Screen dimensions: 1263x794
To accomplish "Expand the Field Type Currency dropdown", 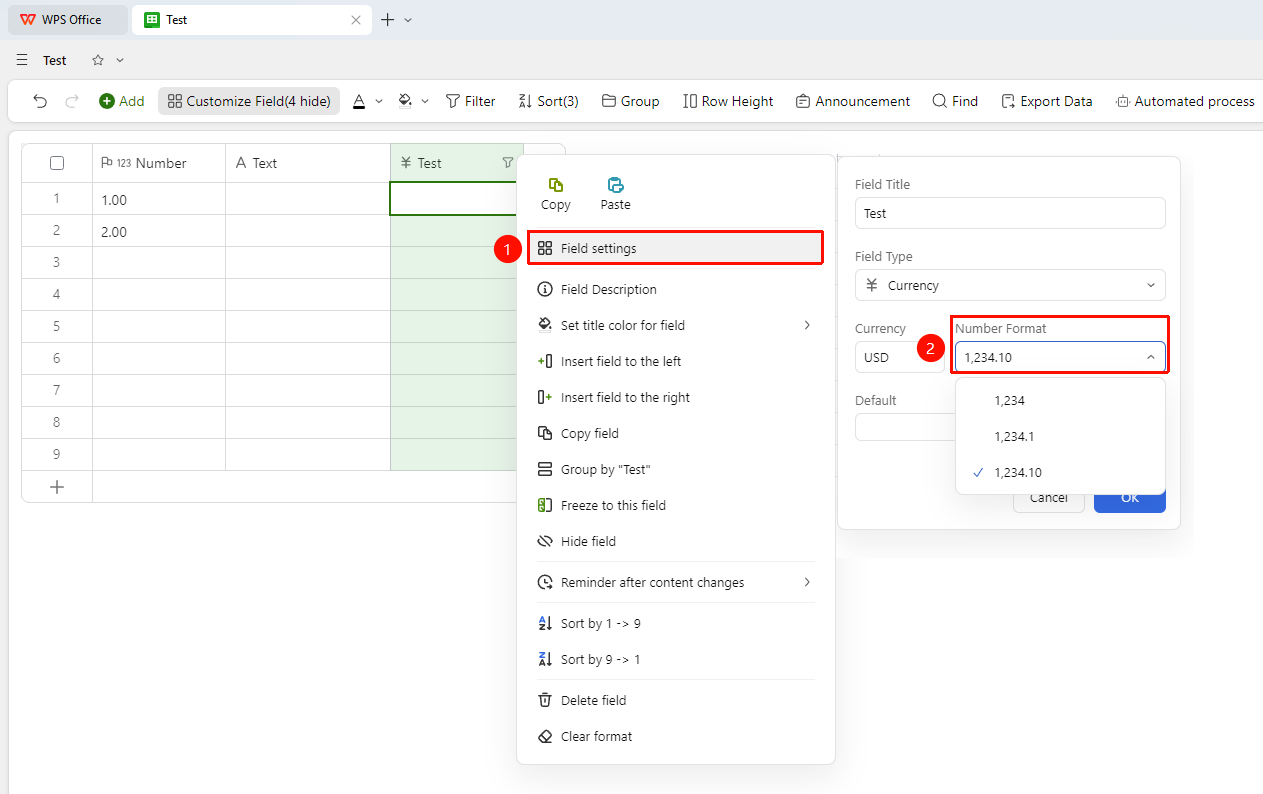I will pos(1010,285).
